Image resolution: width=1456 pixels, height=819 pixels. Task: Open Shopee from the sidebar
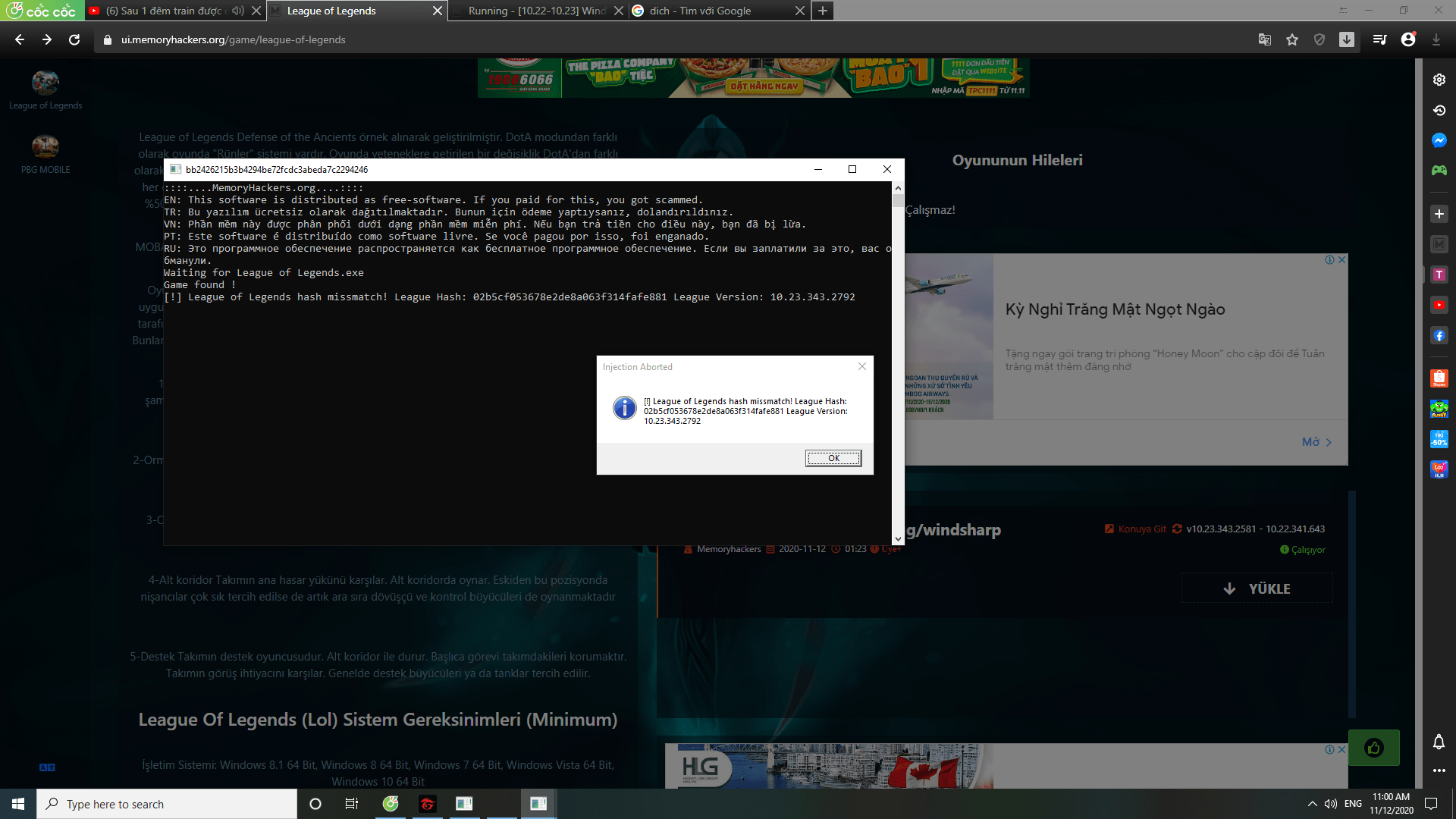point(1439,378)
